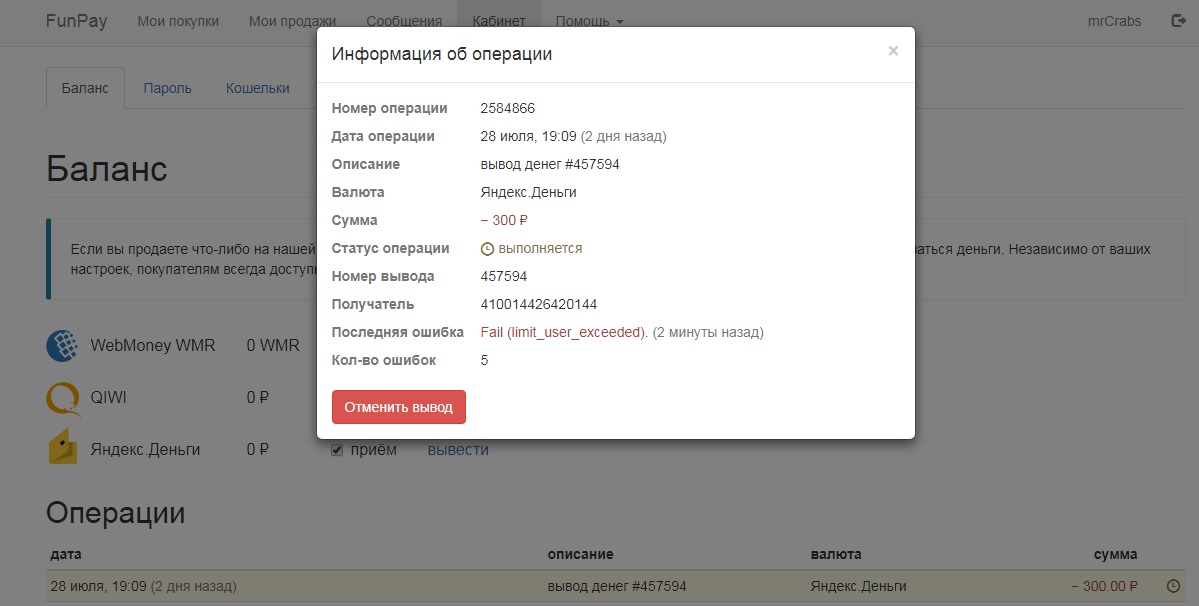Expand the Помощь dropdown menu
This screenshot has width=1199, height=606.
(590, 21)
